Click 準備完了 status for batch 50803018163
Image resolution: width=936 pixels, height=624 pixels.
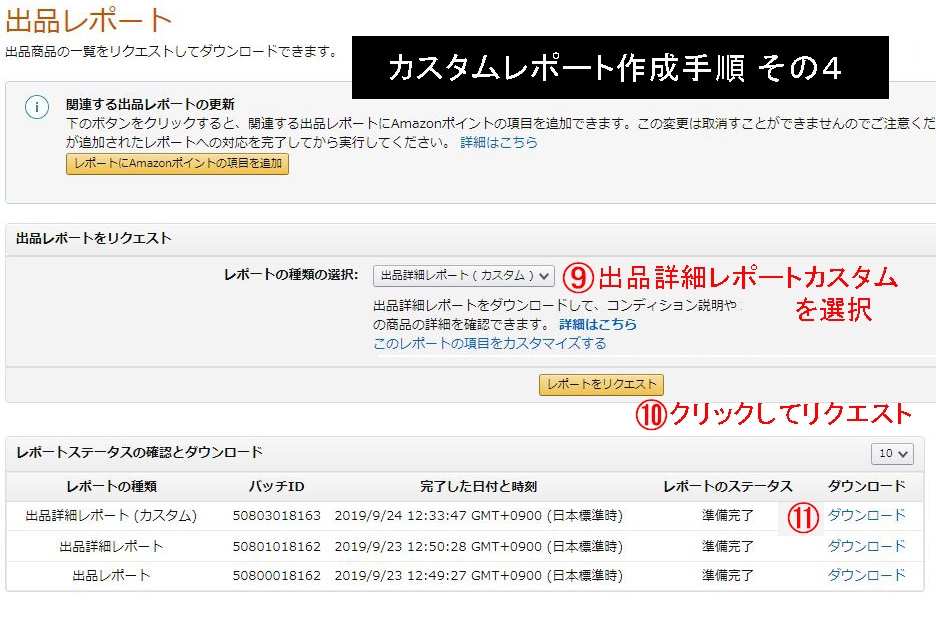pyautogui.click(x=728, y=515)
